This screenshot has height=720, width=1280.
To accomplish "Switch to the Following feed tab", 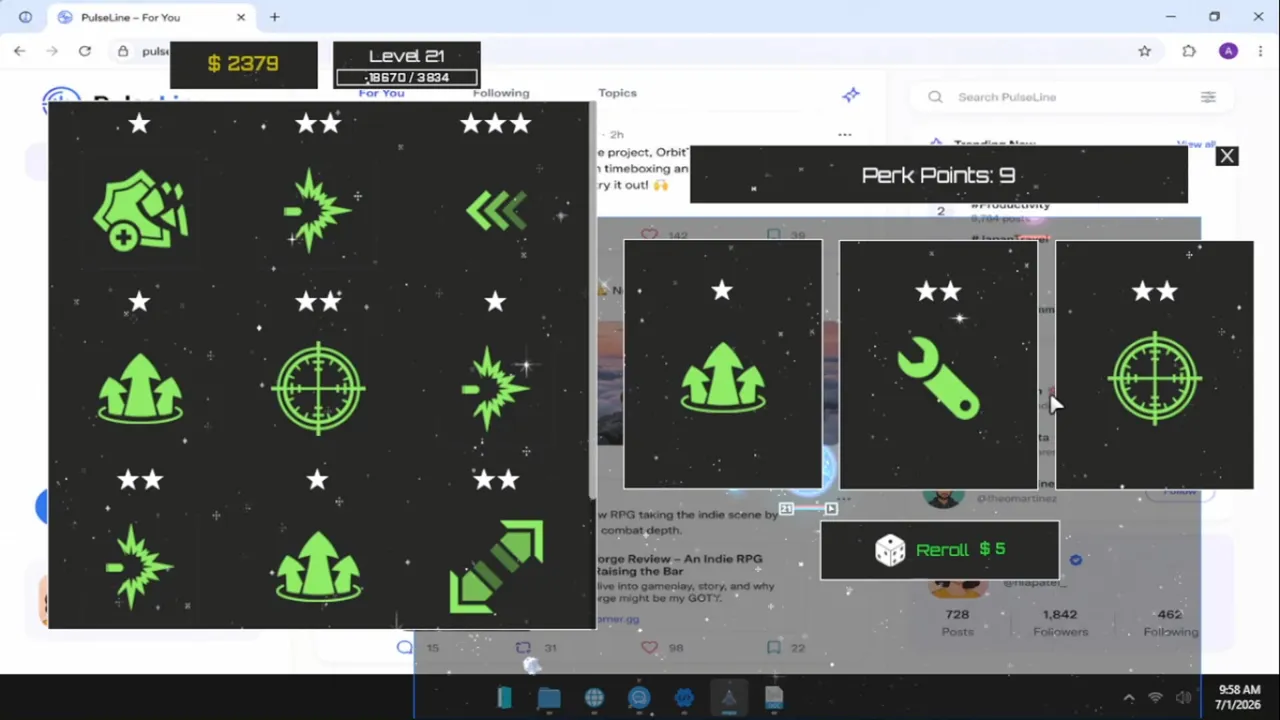I will (501, 93).
